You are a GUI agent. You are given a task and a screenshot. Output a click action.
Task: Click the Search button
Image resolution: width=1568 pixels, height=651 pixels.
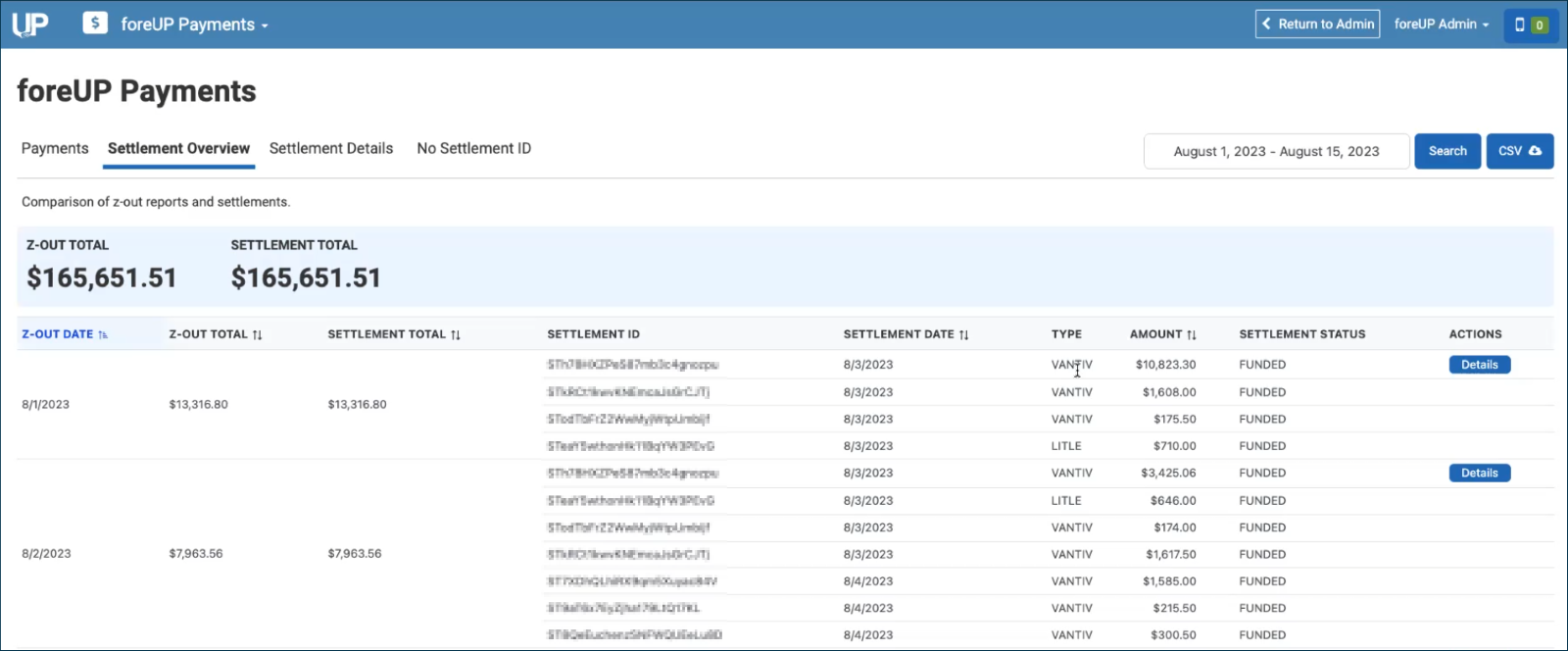click(1447, 151)
